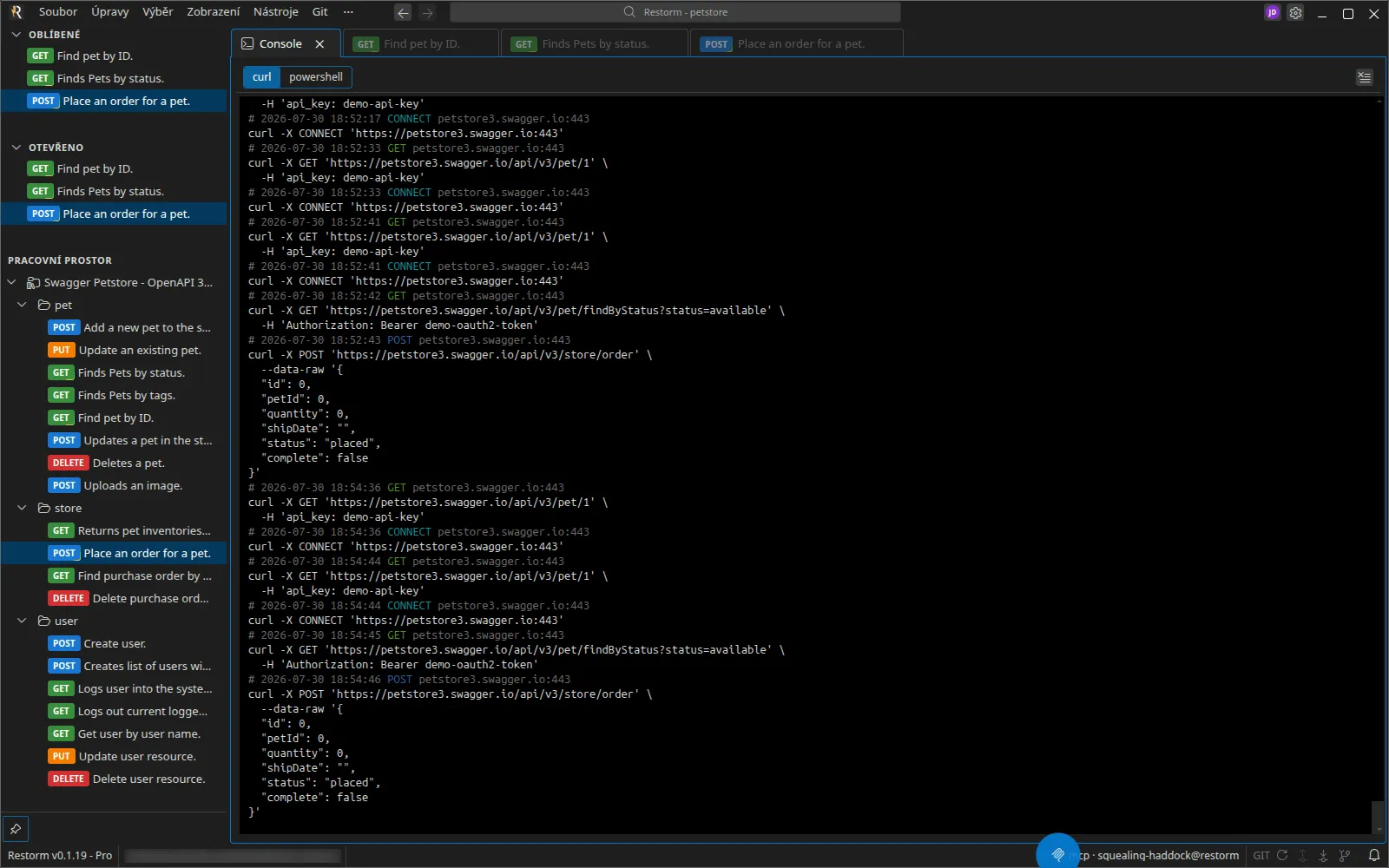The width and height of the screenshot is (1389, 868).
Task: Click the user folder icon
Action: click(44, 621)
